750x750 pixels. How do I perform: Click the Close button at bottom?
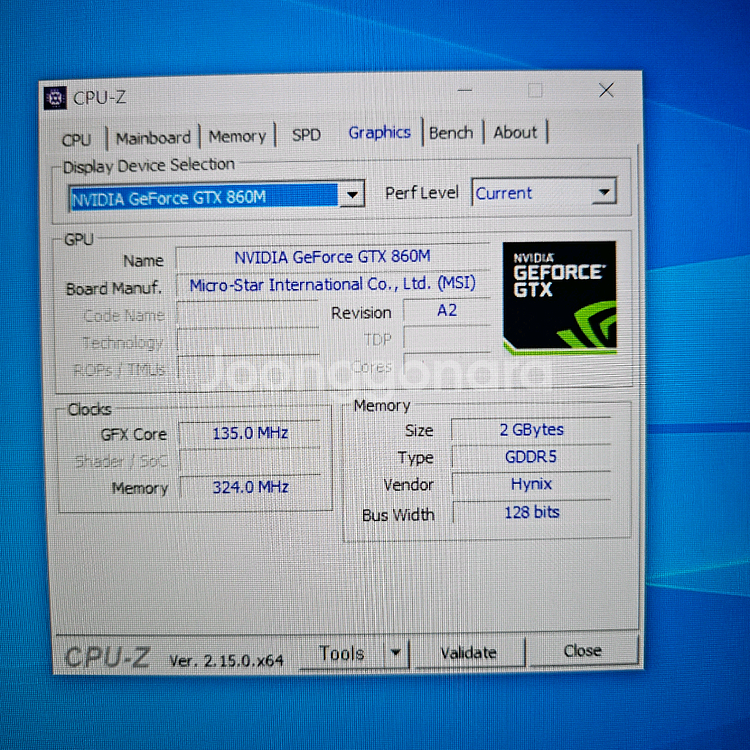[x=583, y=651]
